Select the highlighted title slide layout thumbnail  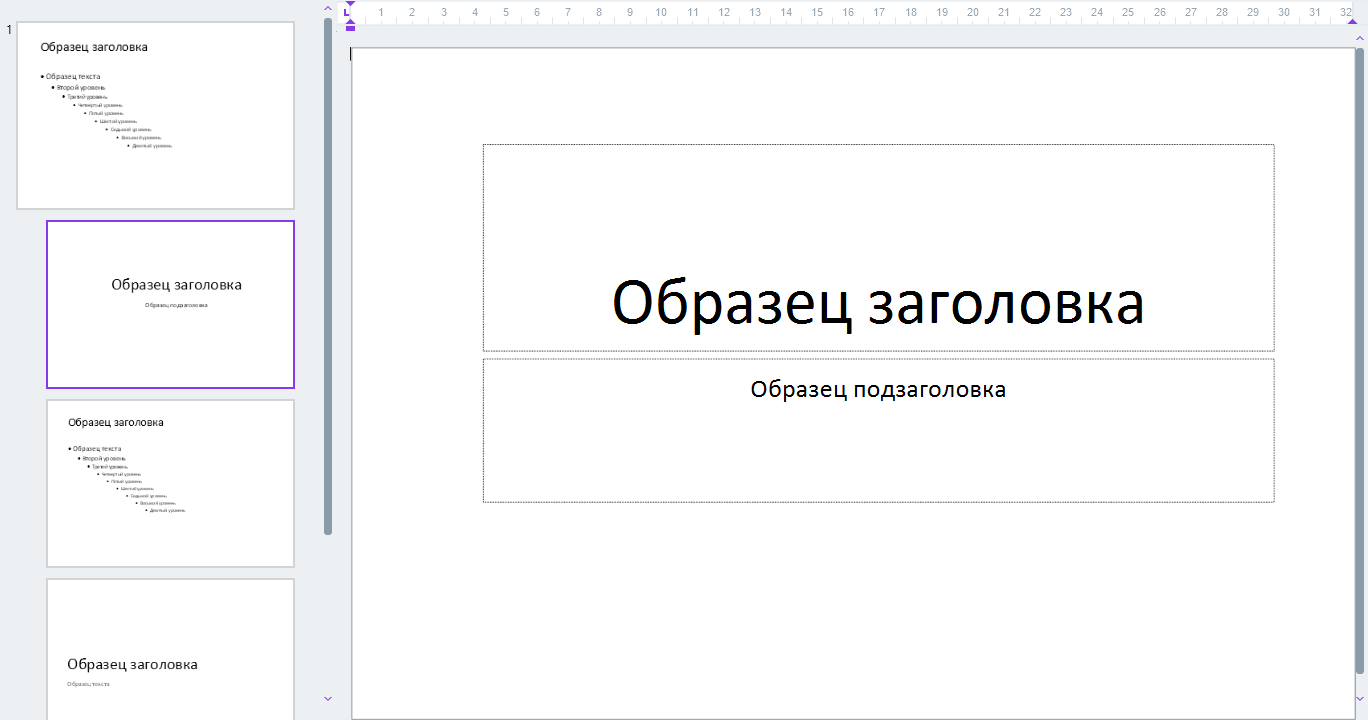click(x=170, y=303)
